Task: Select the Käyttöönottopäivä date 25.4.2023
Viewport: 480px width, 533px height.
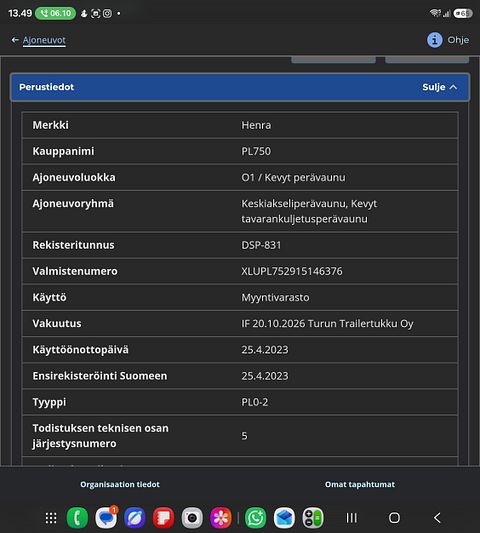Action: point(265,350)
